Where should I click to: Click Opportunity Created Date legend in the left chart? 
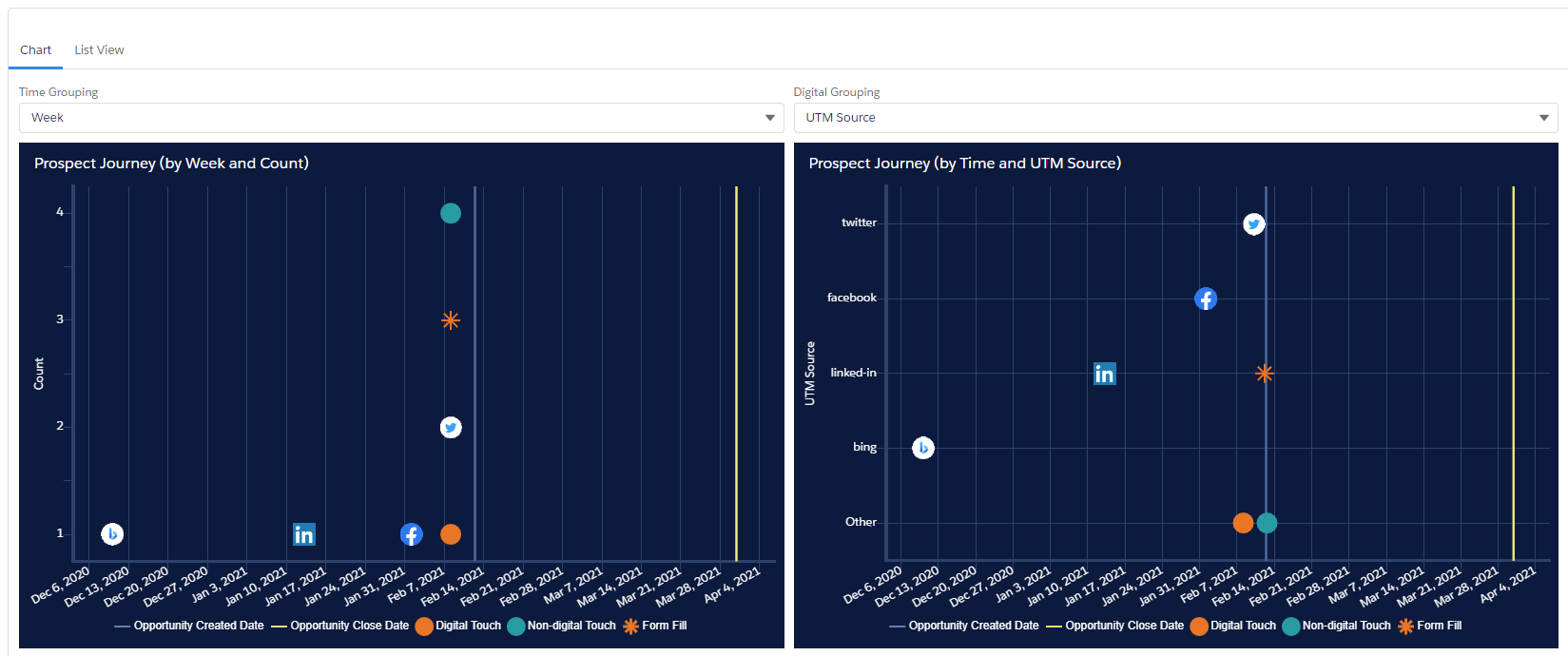point(189,626)
